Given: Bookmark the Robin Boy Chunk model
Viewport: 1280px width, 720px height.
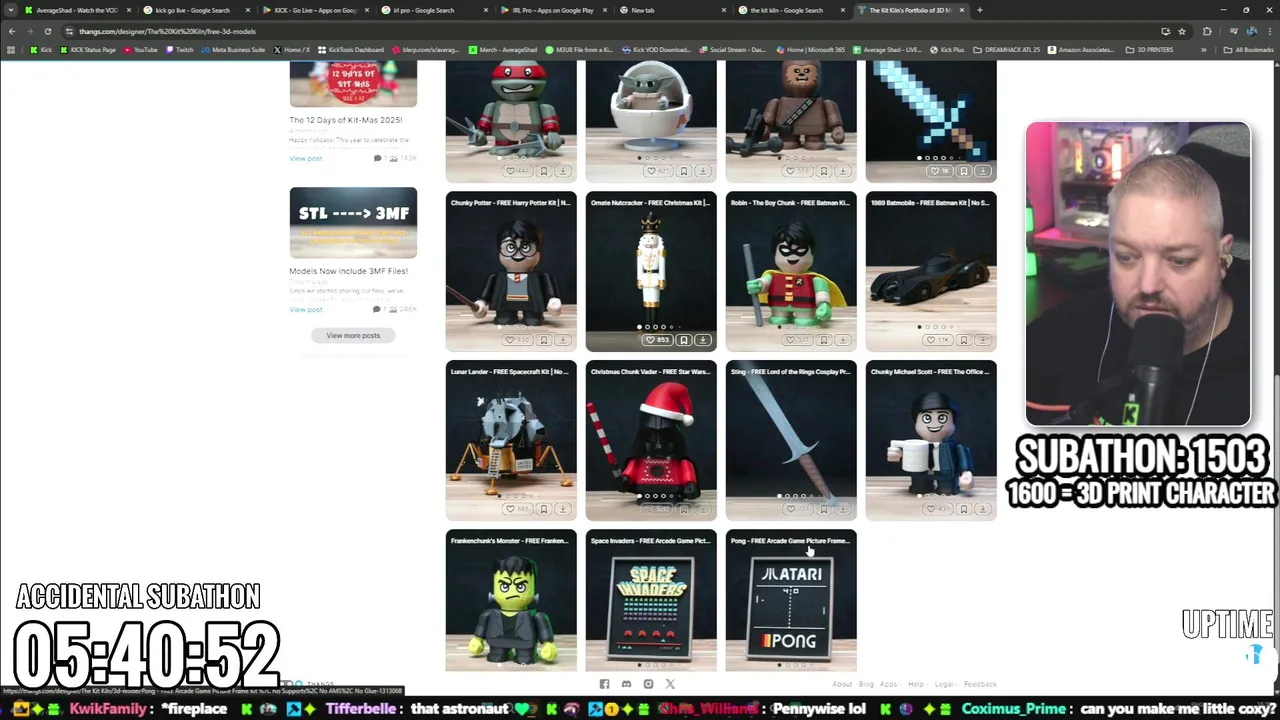Looking at the screenshot, I should coord(824,340).
